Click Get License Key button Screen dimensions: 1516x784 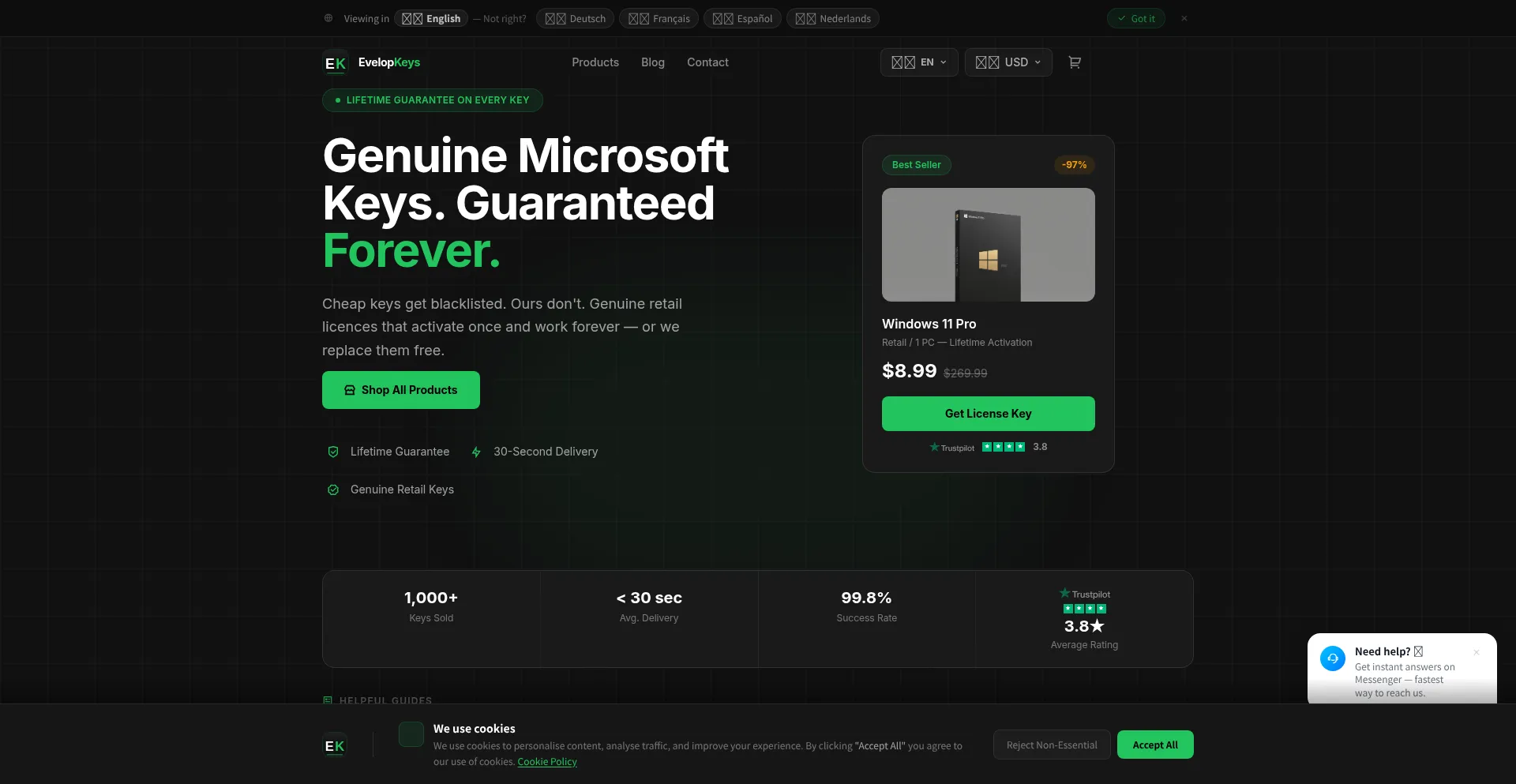pyautogui.click(x=989, y=414)
